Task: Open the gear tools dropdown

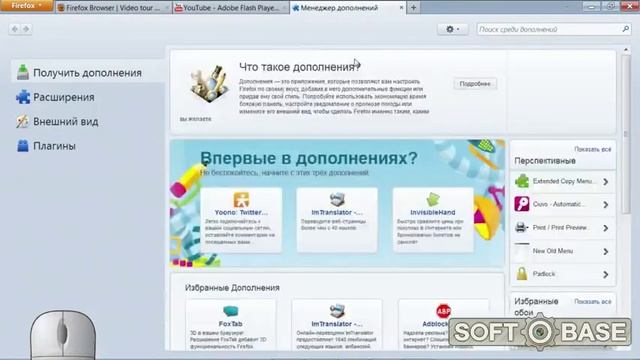Action: tap(452, 29)
